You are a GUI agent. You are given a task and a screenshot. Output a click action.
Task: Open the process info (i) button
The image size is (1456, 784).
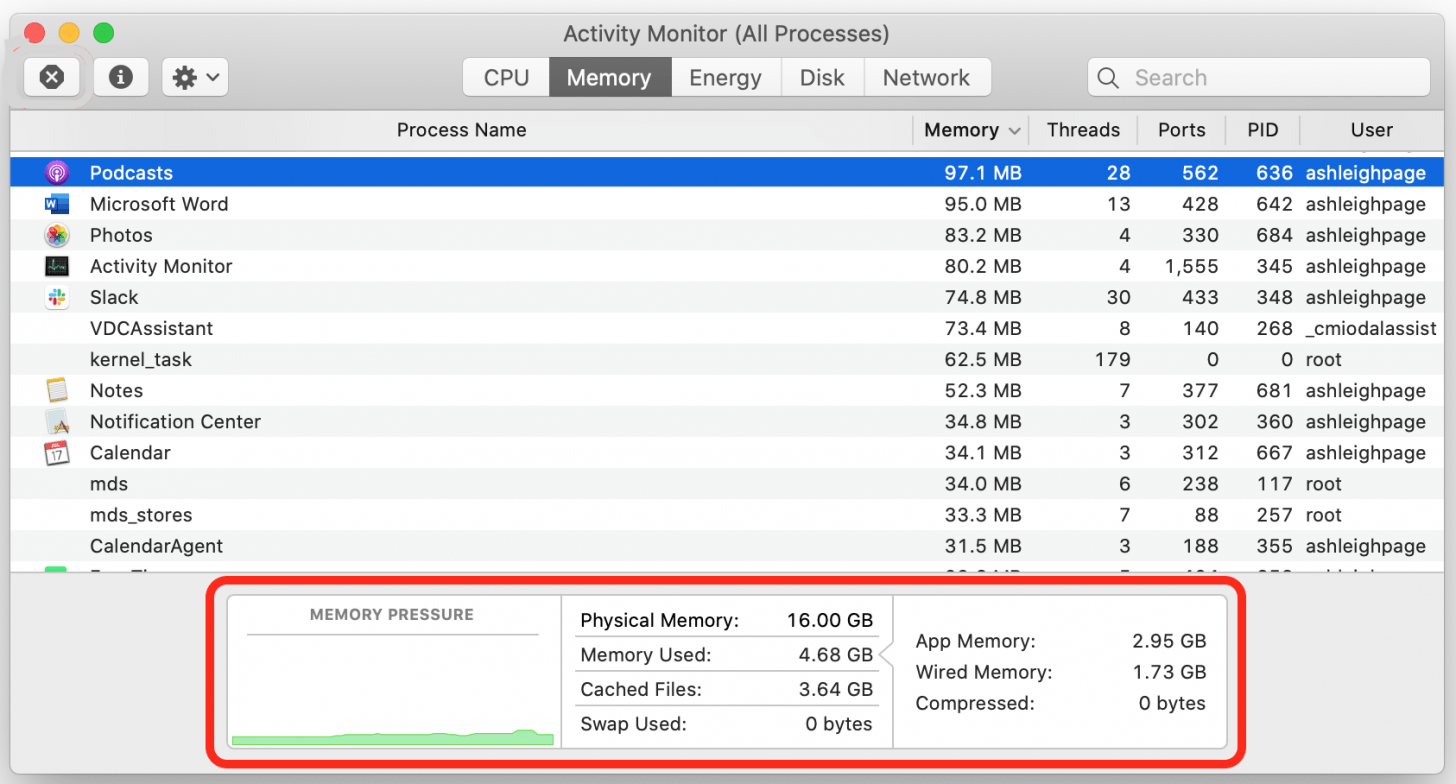tap(121, 77)
